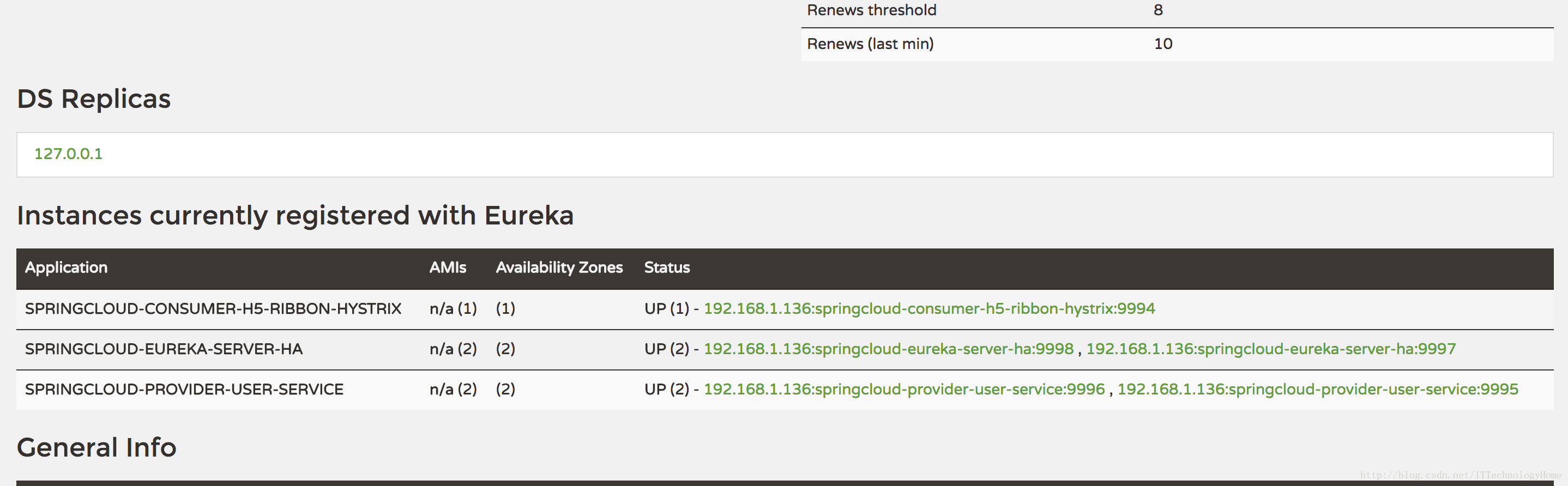Viewport: 1568px width, 486px height.
Task: Click the Status column header
Action: tap(667, 268)
